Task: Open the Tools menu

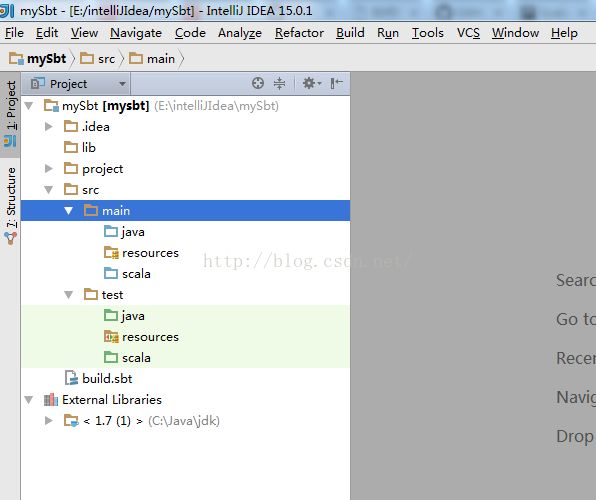Action: coord(428,33)
